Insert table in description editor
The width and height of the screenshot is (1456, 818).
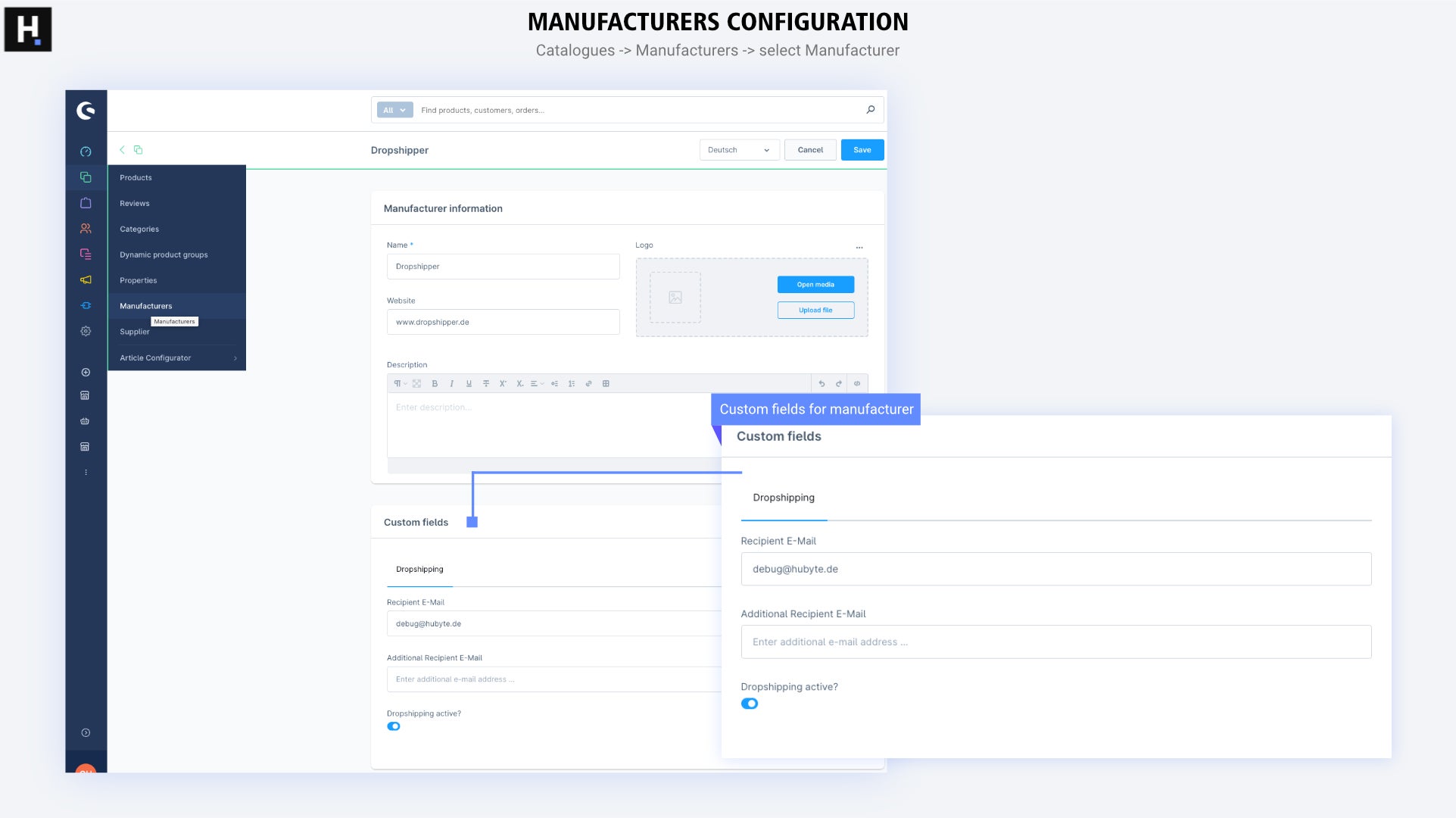pos(606,384)
